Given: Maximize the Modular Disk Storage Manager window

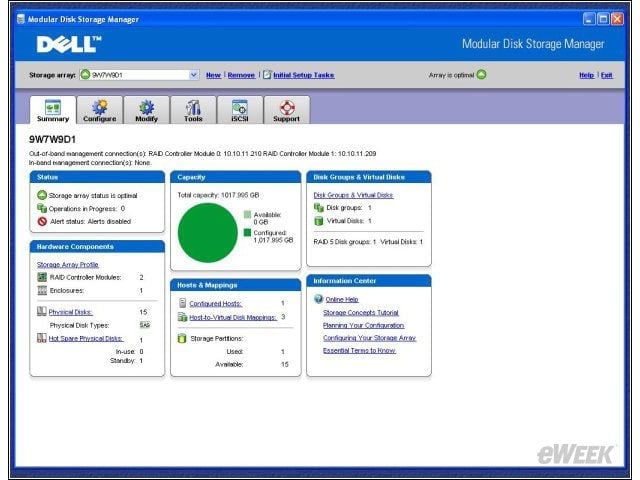Looking at the screenshot, I should (603, 19).
